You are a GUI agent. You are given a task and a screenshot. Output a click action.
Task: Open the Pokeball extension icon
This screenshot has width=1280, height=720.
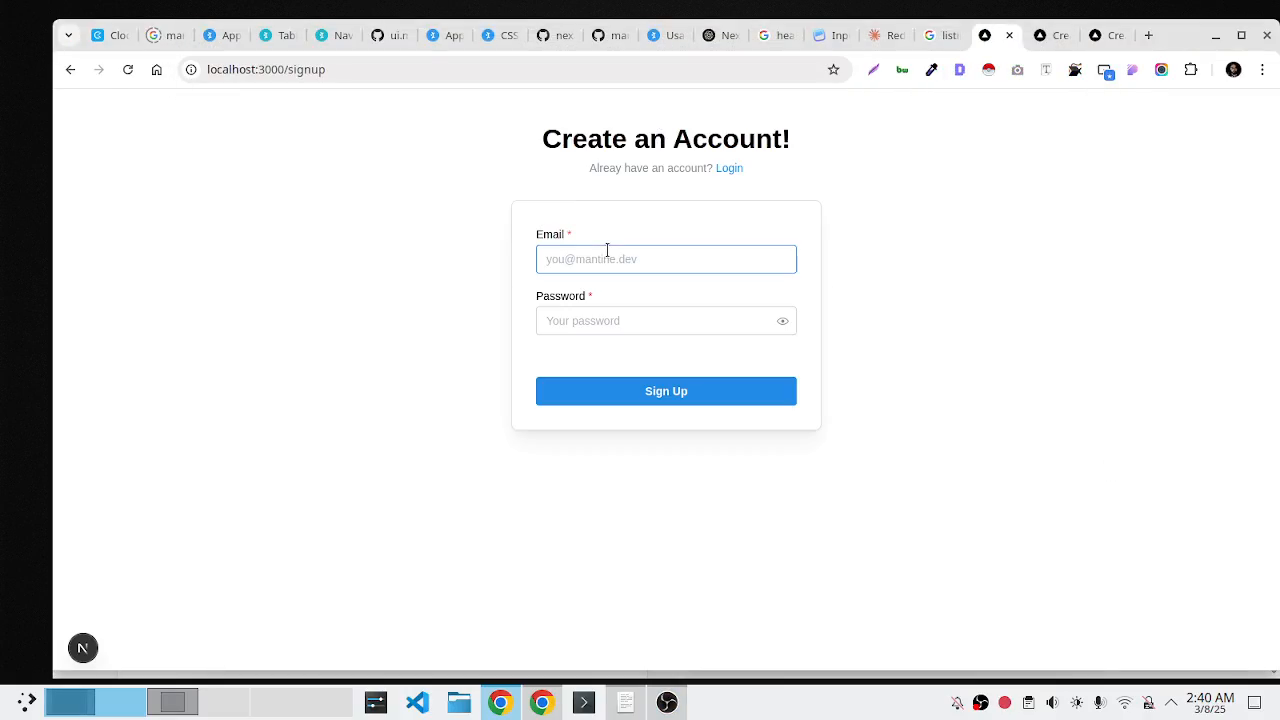[988, 70]
